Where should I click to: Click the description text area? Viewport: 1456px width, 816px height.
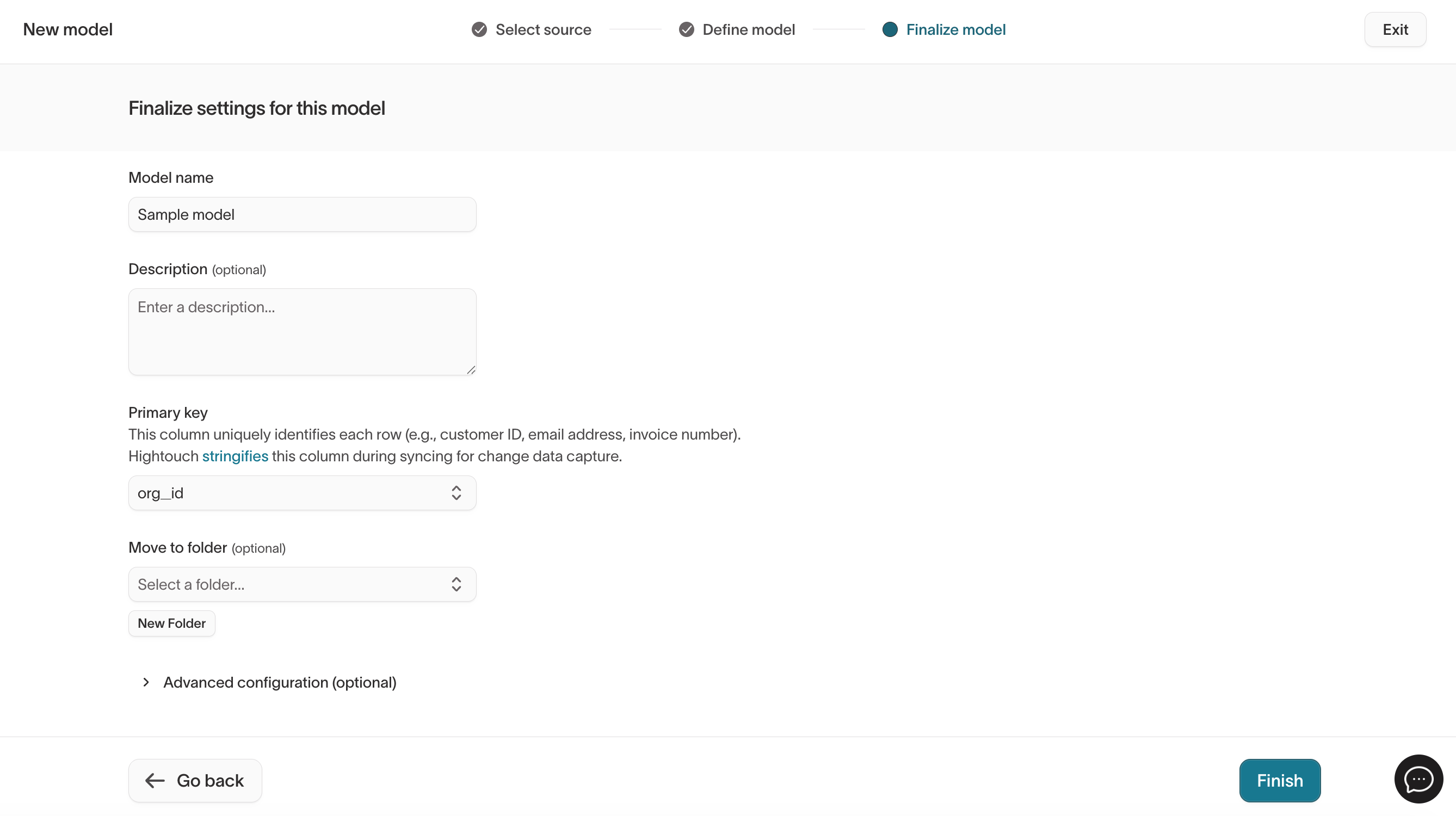pyautogui.click(x=302, y=332)
